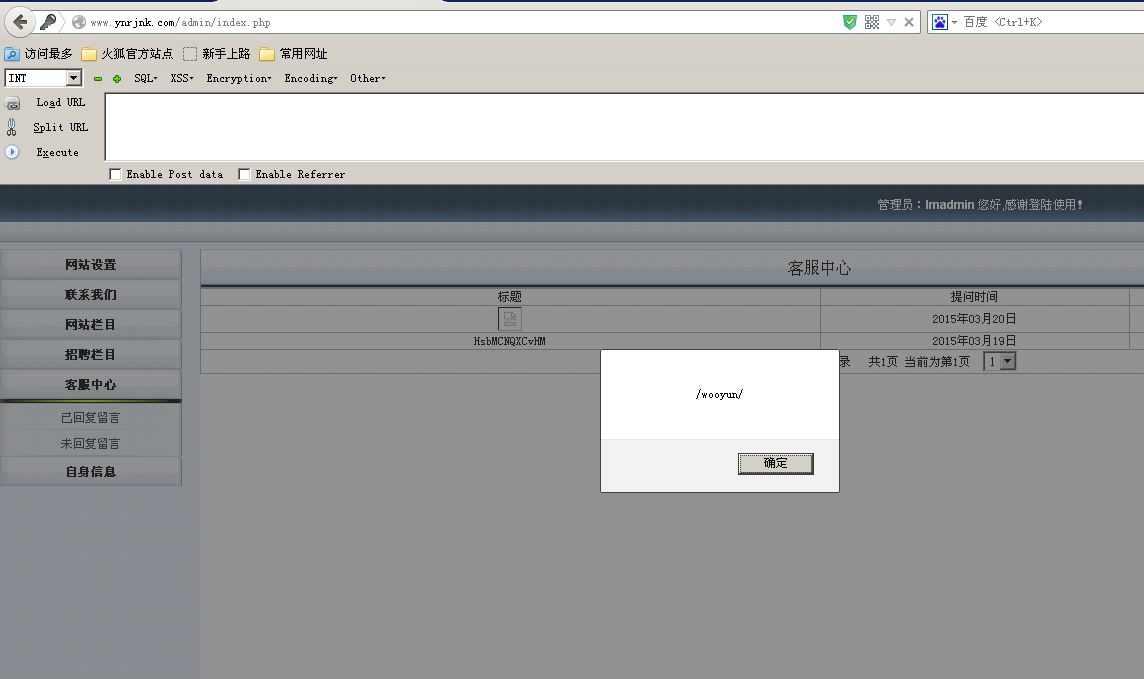The height and width of the screenshot is (679, 1144).
Task: Click the key icon beside the address bar
Action: (48, 22)
